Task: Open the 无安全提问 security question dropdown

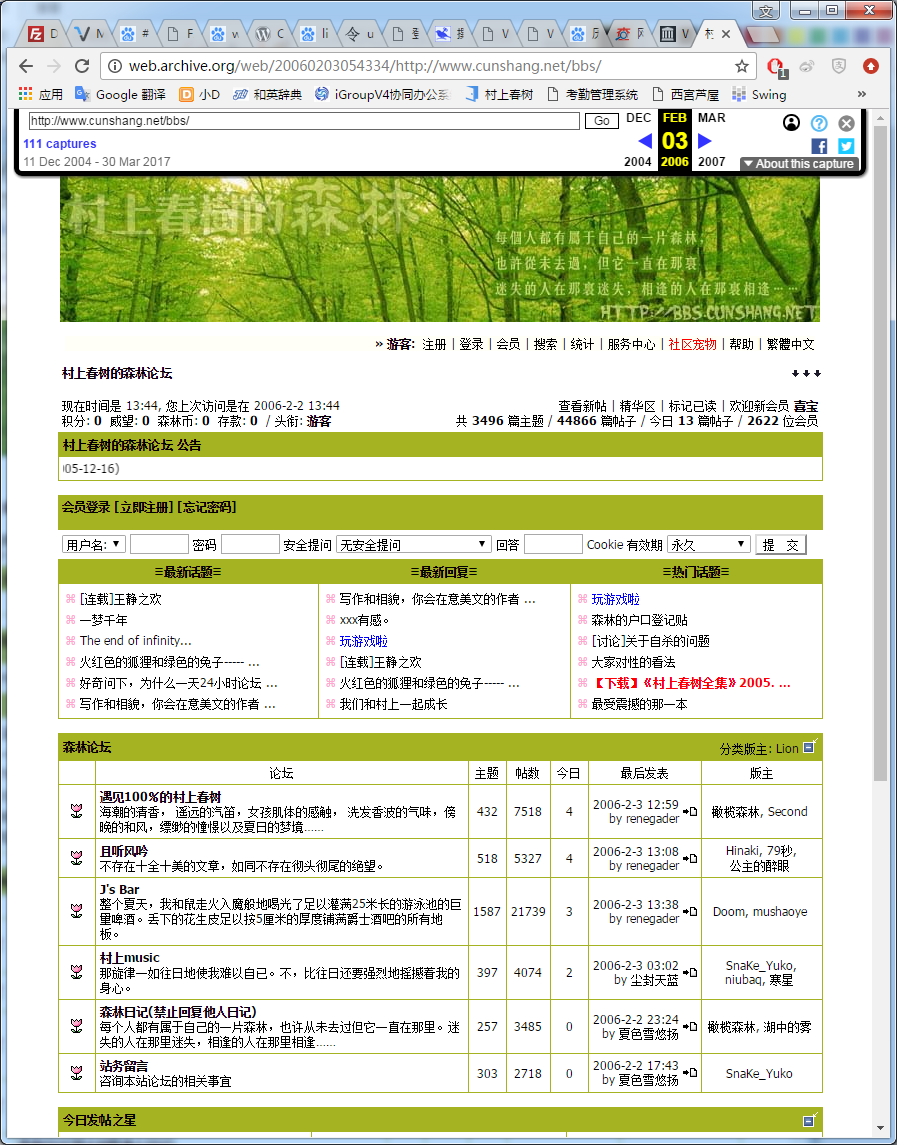Action: [x=413, y=544]
